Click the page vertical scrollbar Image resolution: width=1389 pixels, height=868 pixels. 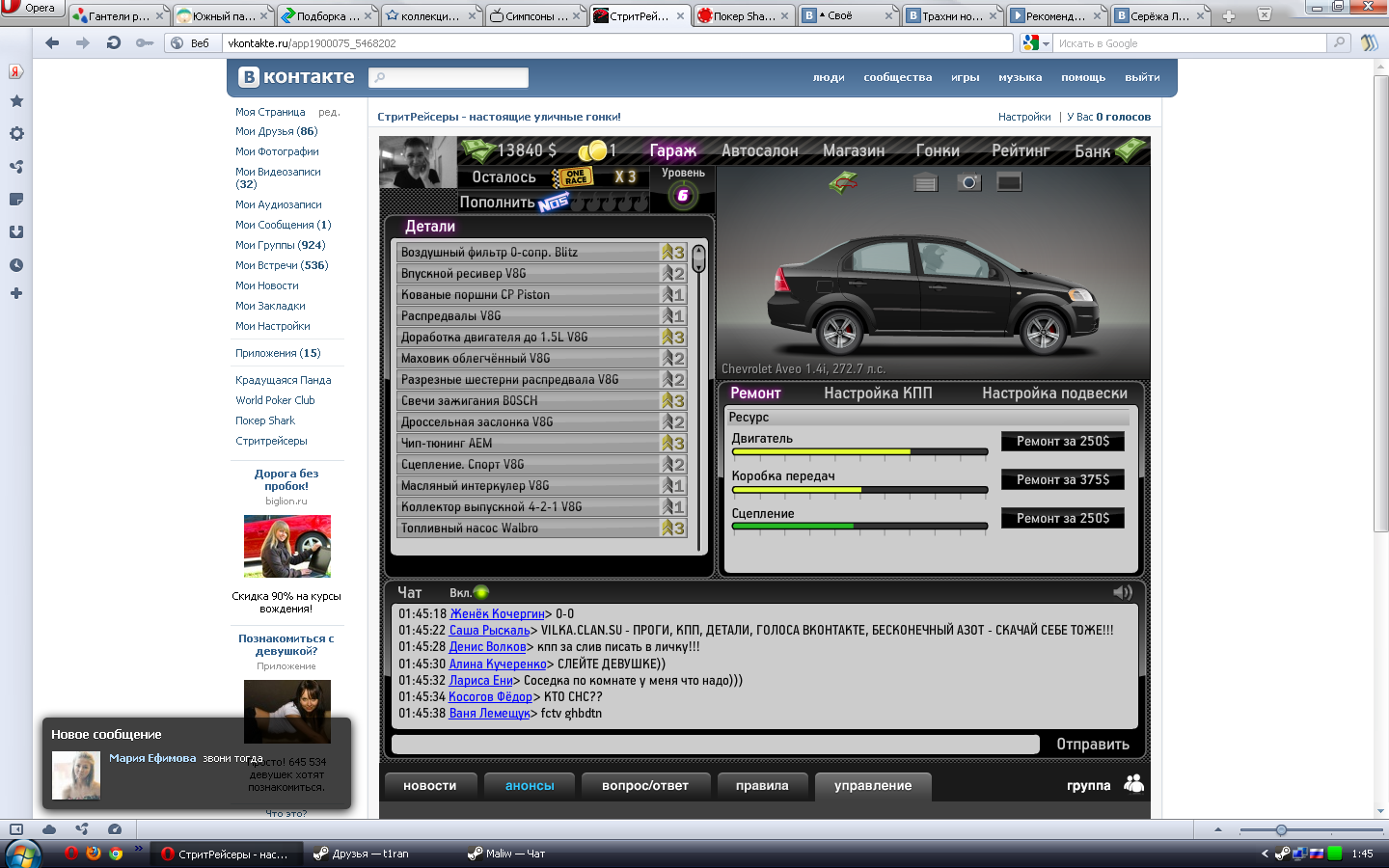[x=1381, y=303]
